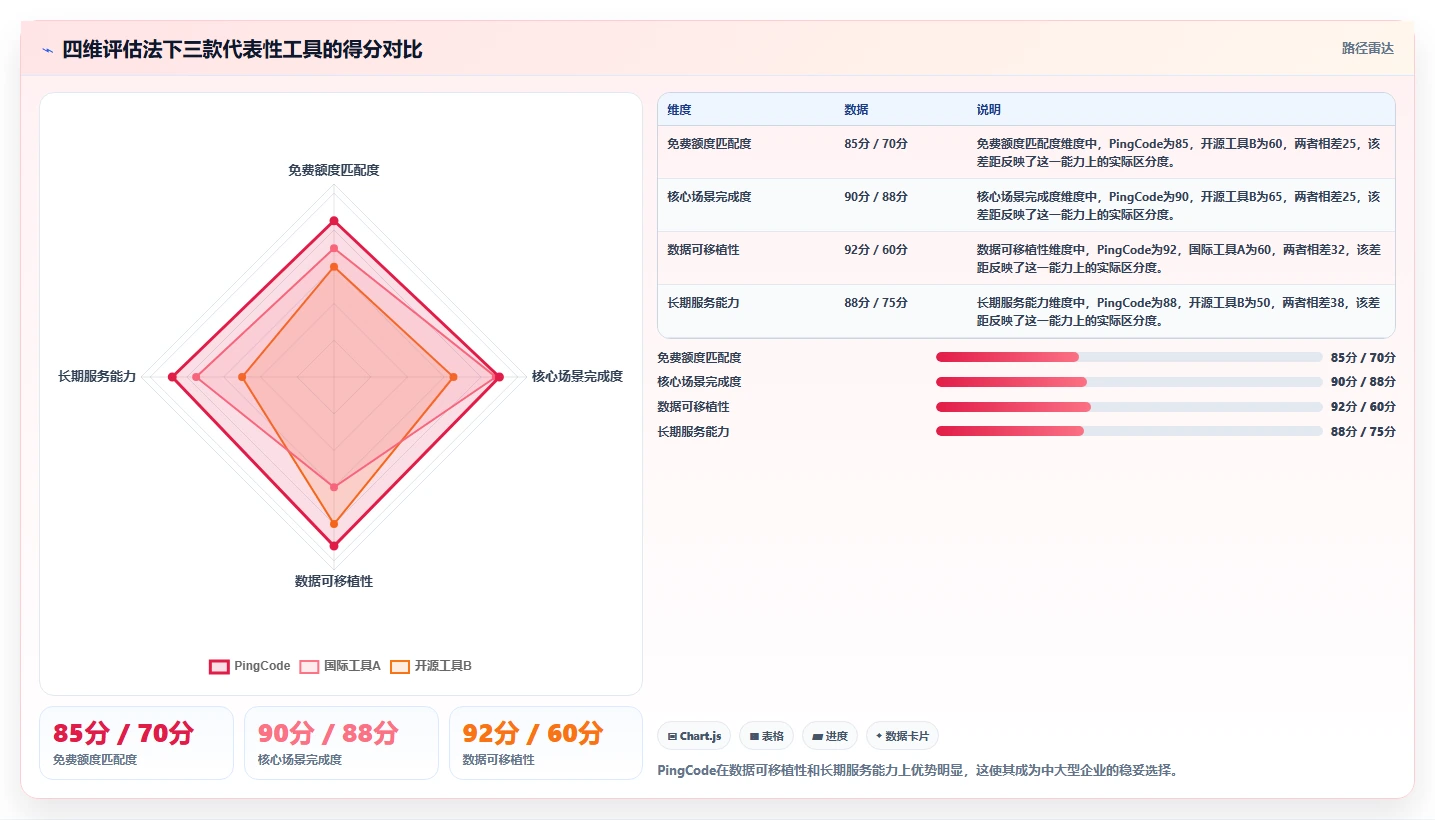Click PingCode's crimson point on 长期服务能力 axis
The image size is (1435, 820).
pyautogui.click(x=172, y=377)
